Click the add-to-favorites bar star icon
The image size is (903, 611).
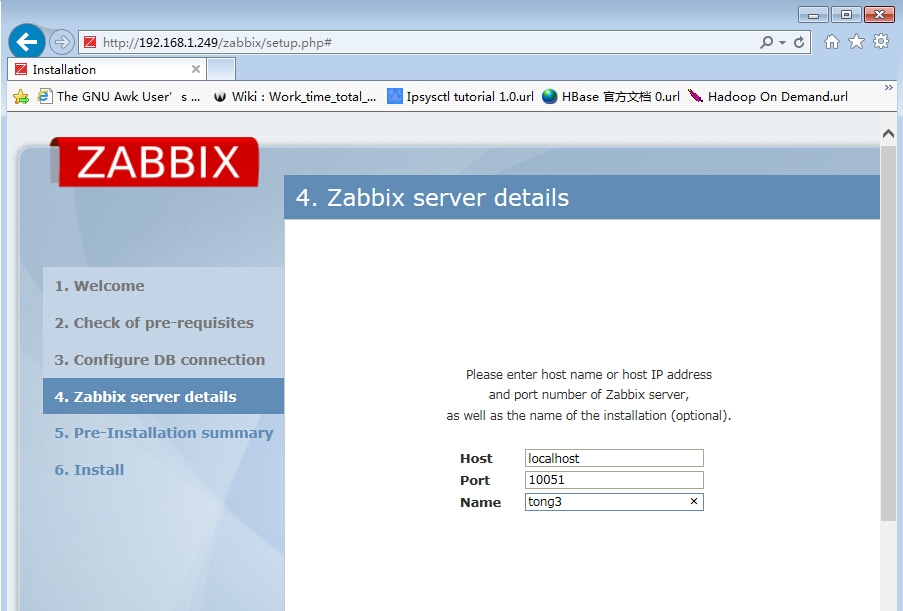pyautogui.click(x=21, y=97)
